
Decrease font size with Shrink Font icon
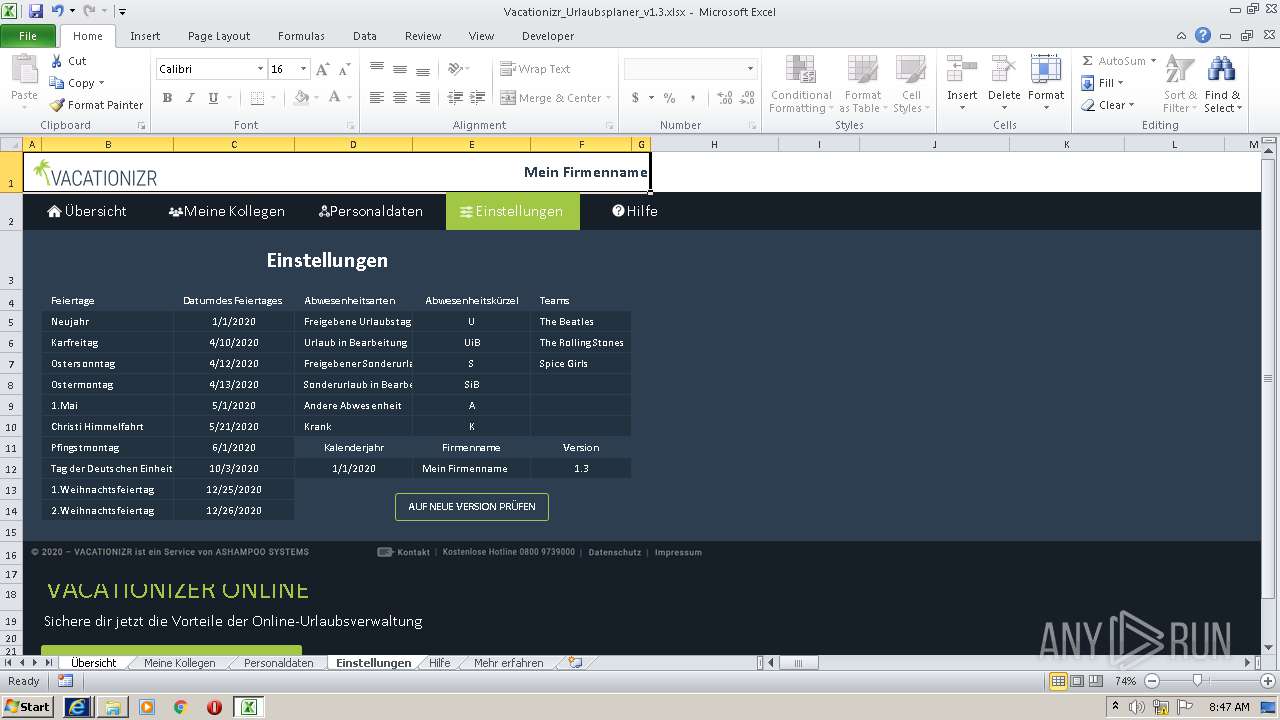click(344, 69)
